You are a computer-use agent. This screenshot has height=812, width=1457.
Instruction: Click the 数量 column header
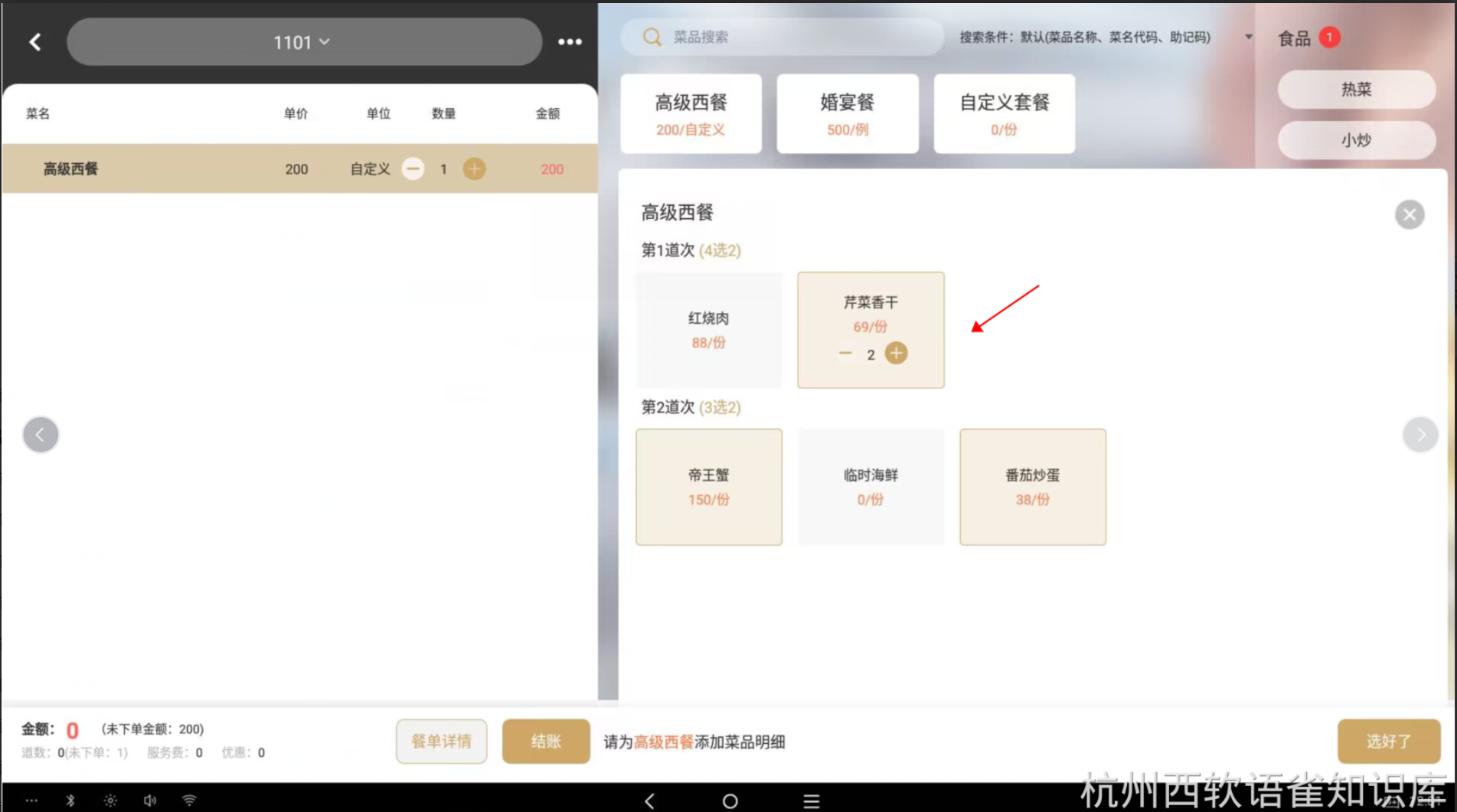[x=443, y=113]
